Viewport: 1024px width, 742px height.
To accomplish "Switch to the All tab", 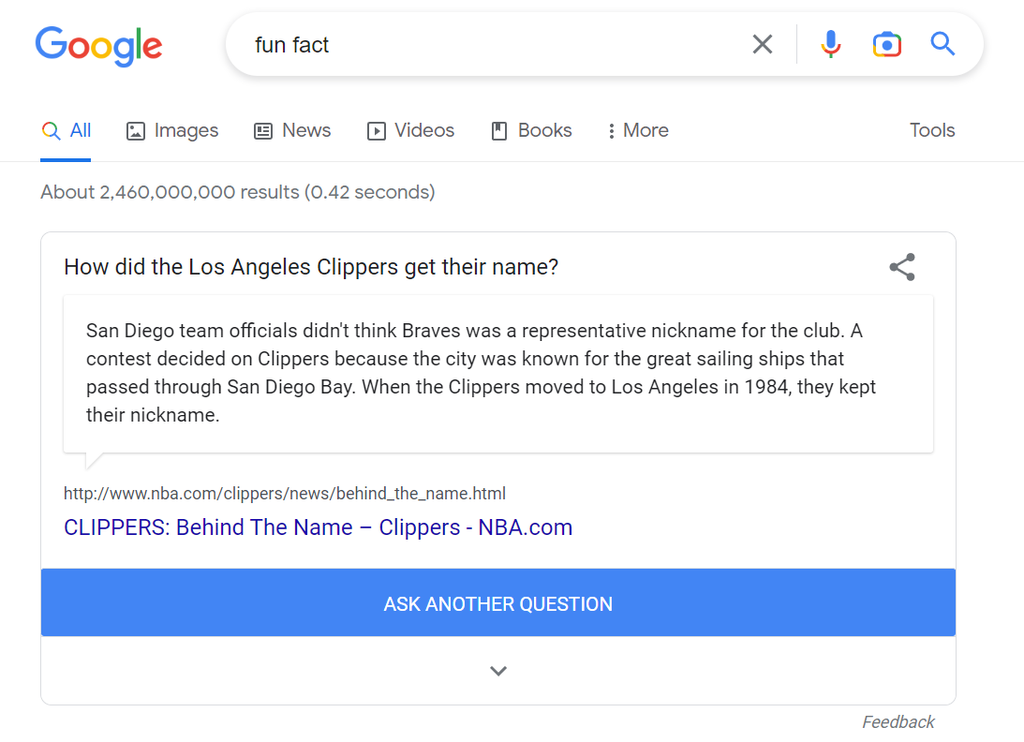I will (66, 130).
